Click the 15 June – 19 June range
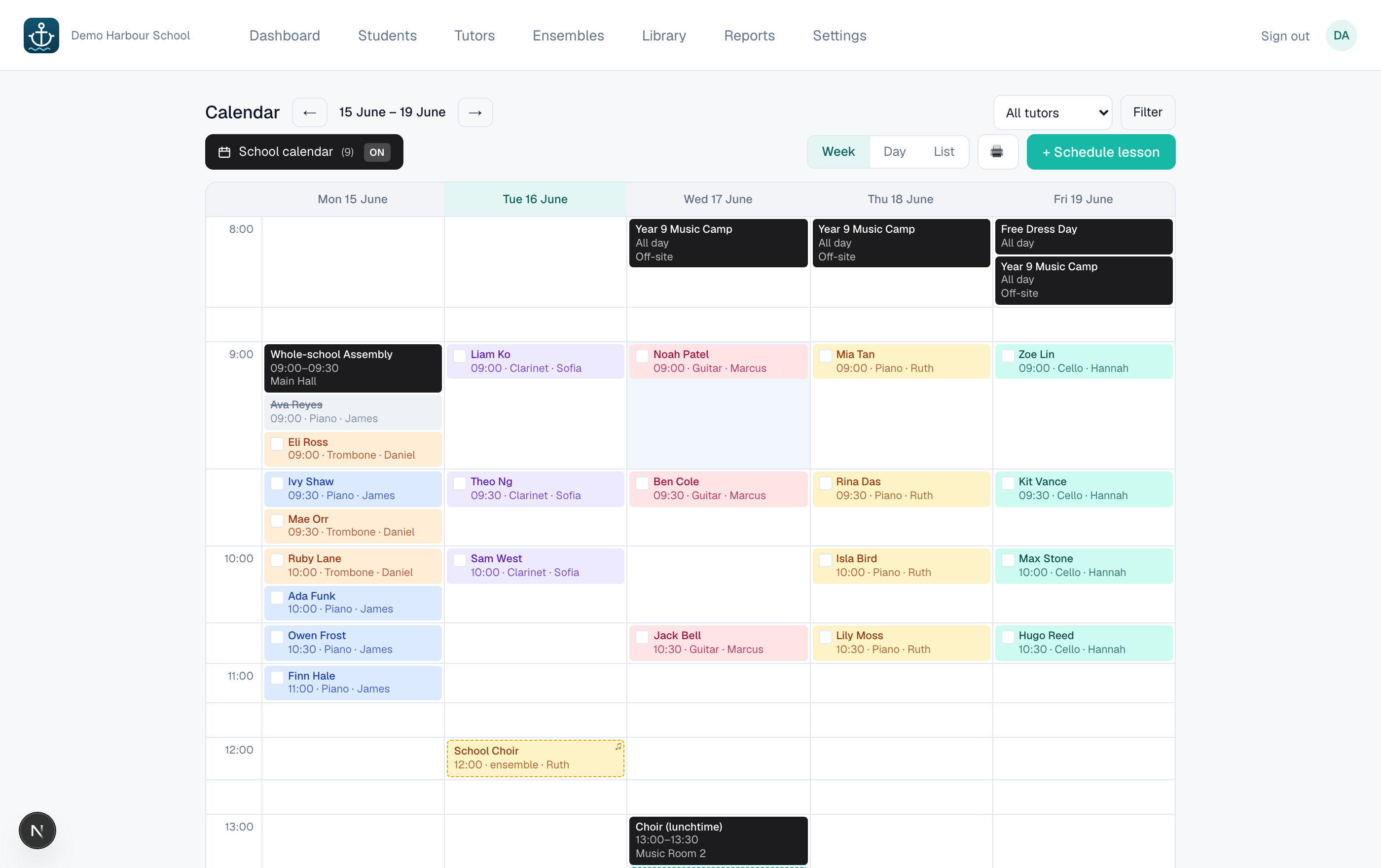1381x868 pixels. [x=392, y=112]
